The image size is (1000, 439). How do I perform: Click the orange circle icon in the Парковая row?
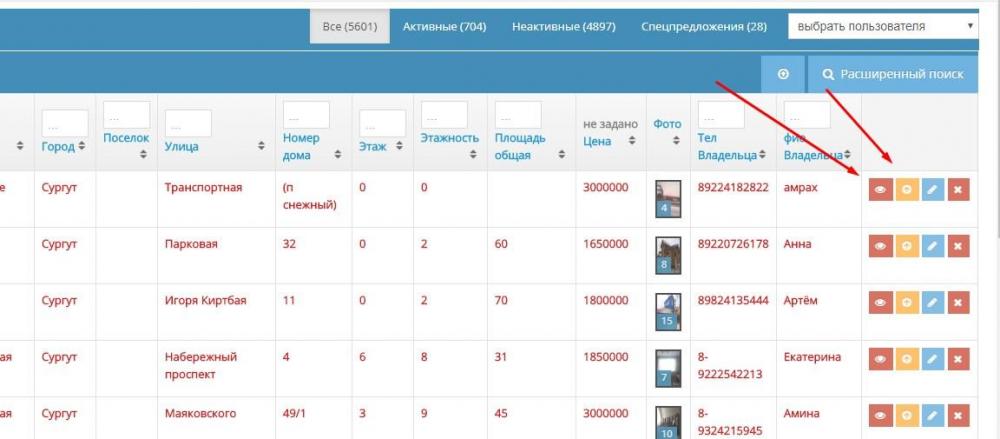pos(906,246)
